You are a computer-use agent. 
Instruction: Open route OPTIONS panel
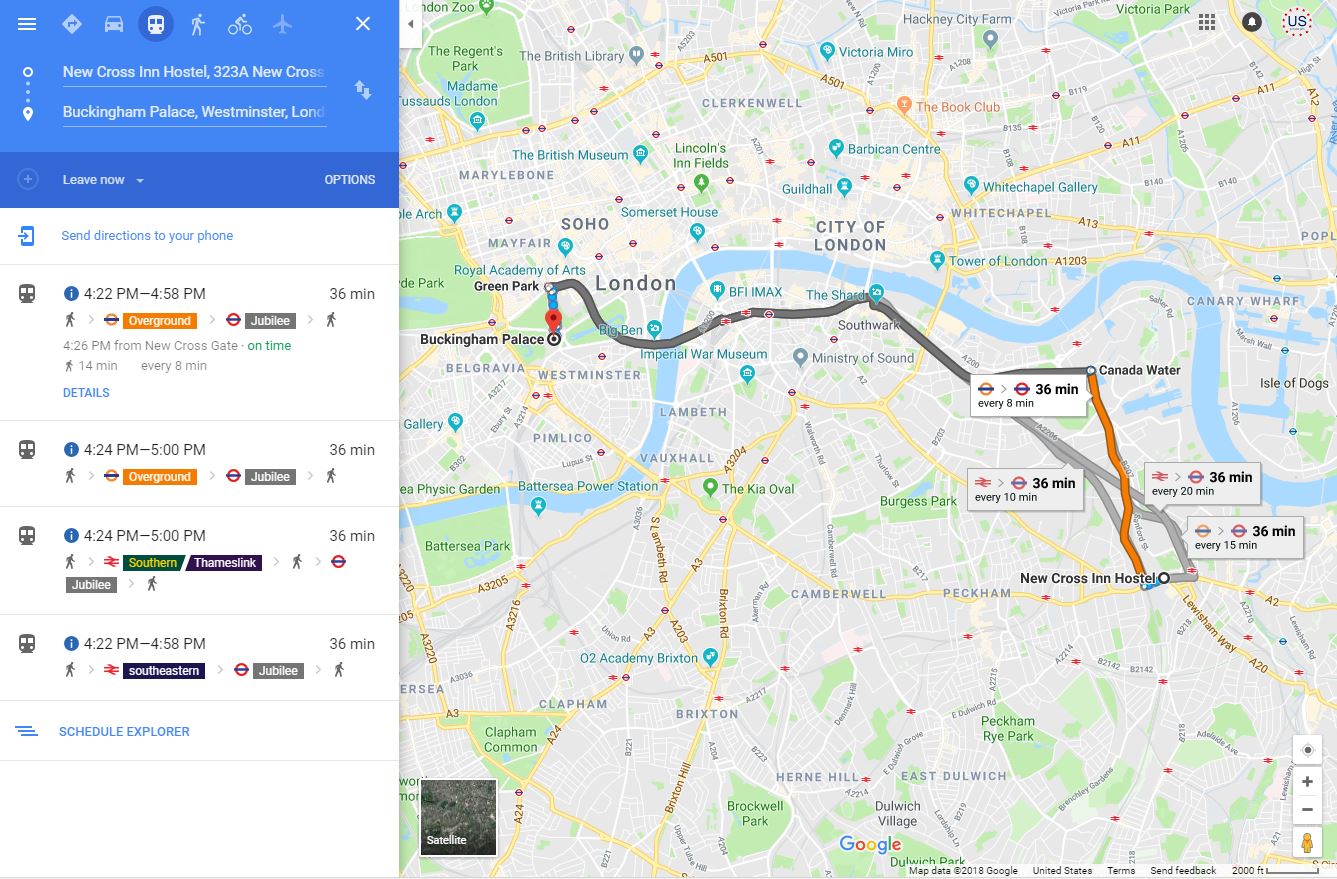(350, 180)
